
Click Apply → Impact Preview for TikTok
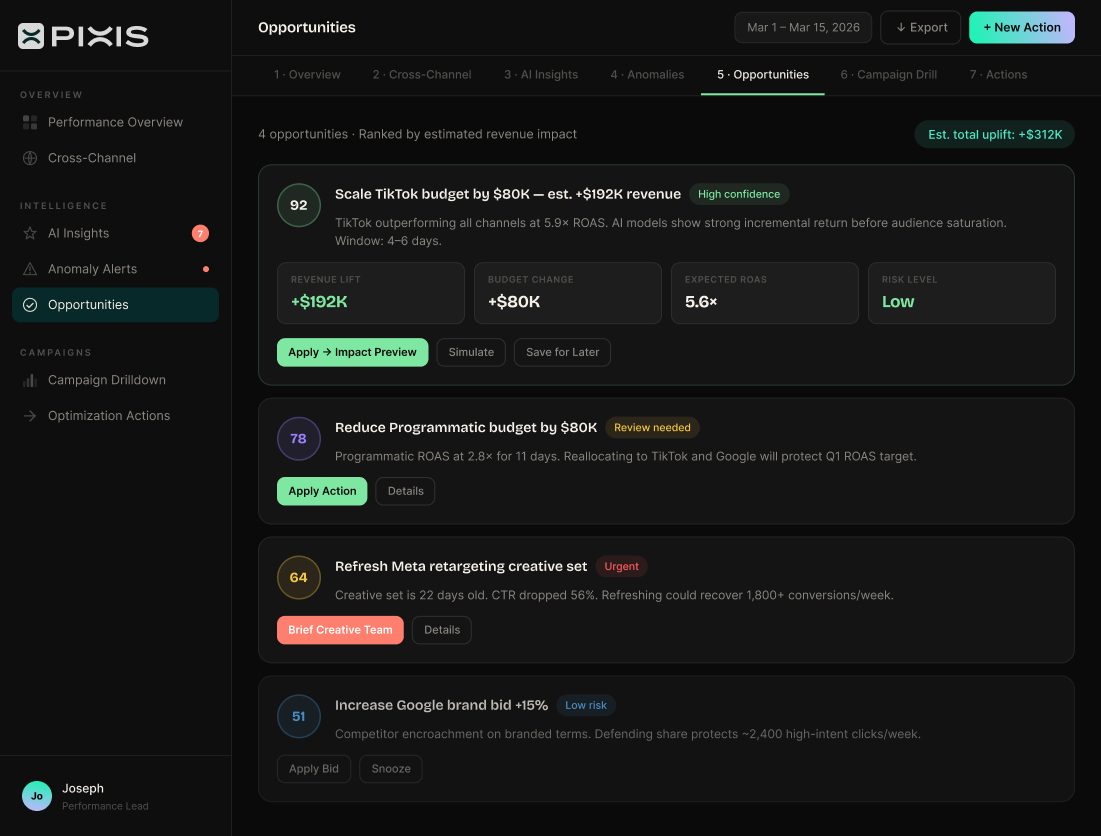click(x=352, y=352)
